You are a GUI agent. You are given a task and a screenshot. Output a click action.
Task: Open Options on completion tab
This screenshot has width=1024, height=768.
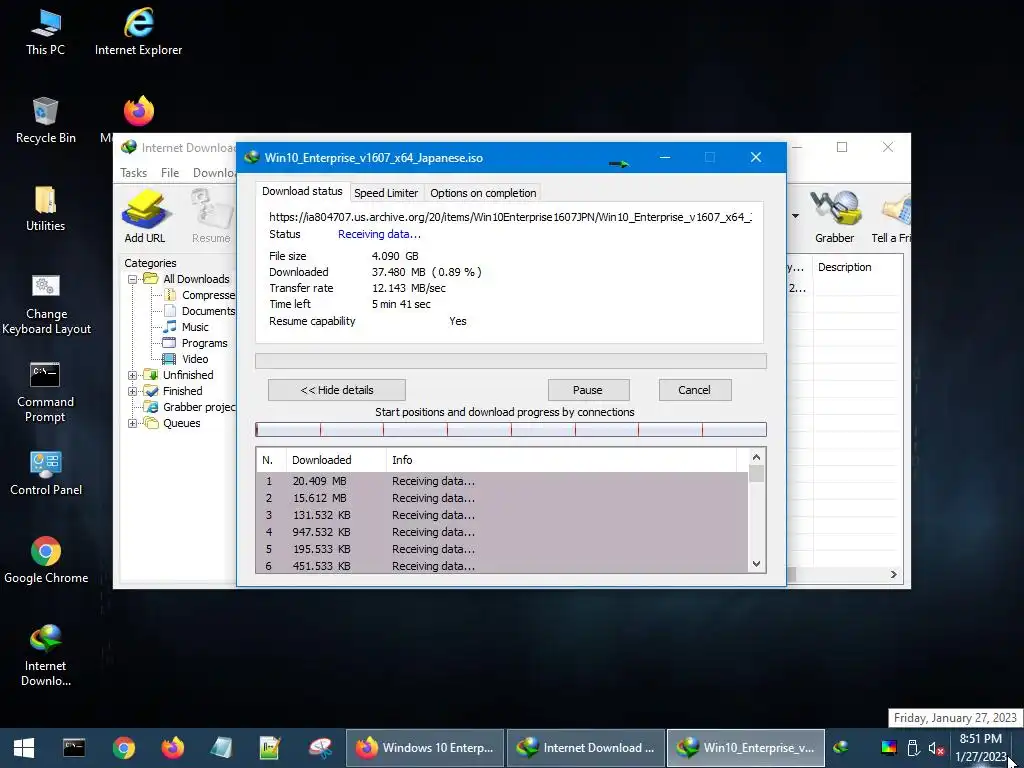tap(483, 193)
